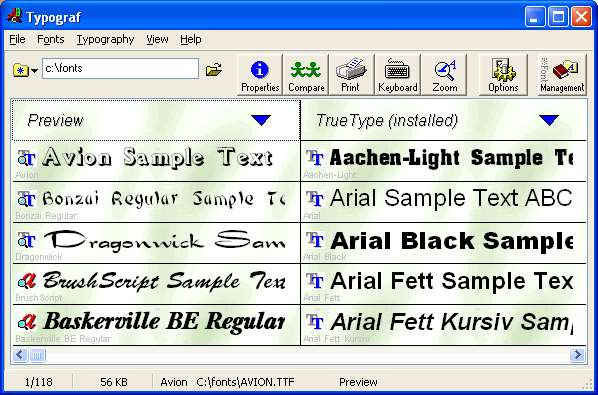Click the Baskerville BE Regular font icon
Screen dimensions: 598x395
[26, 322]
